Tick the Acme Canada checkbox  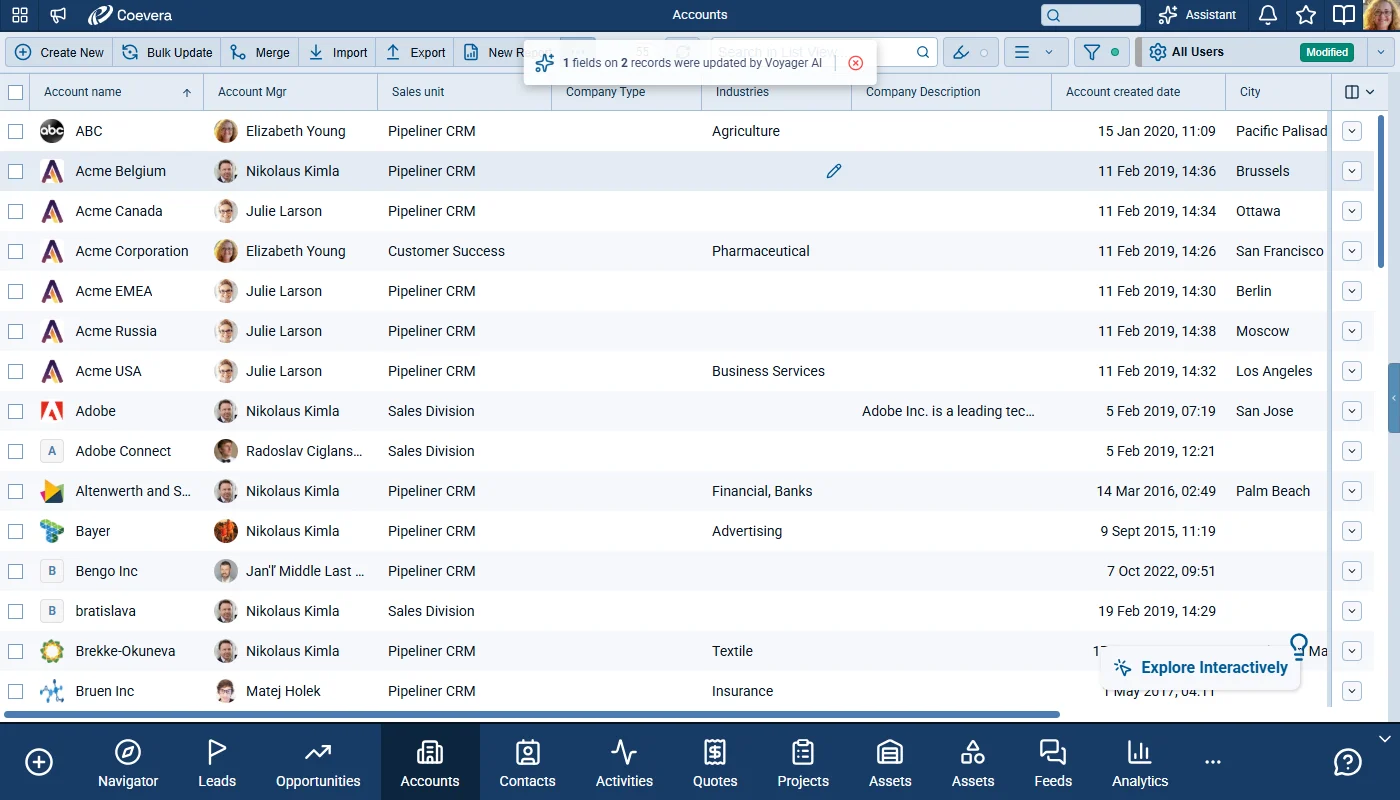pos(15,211)
